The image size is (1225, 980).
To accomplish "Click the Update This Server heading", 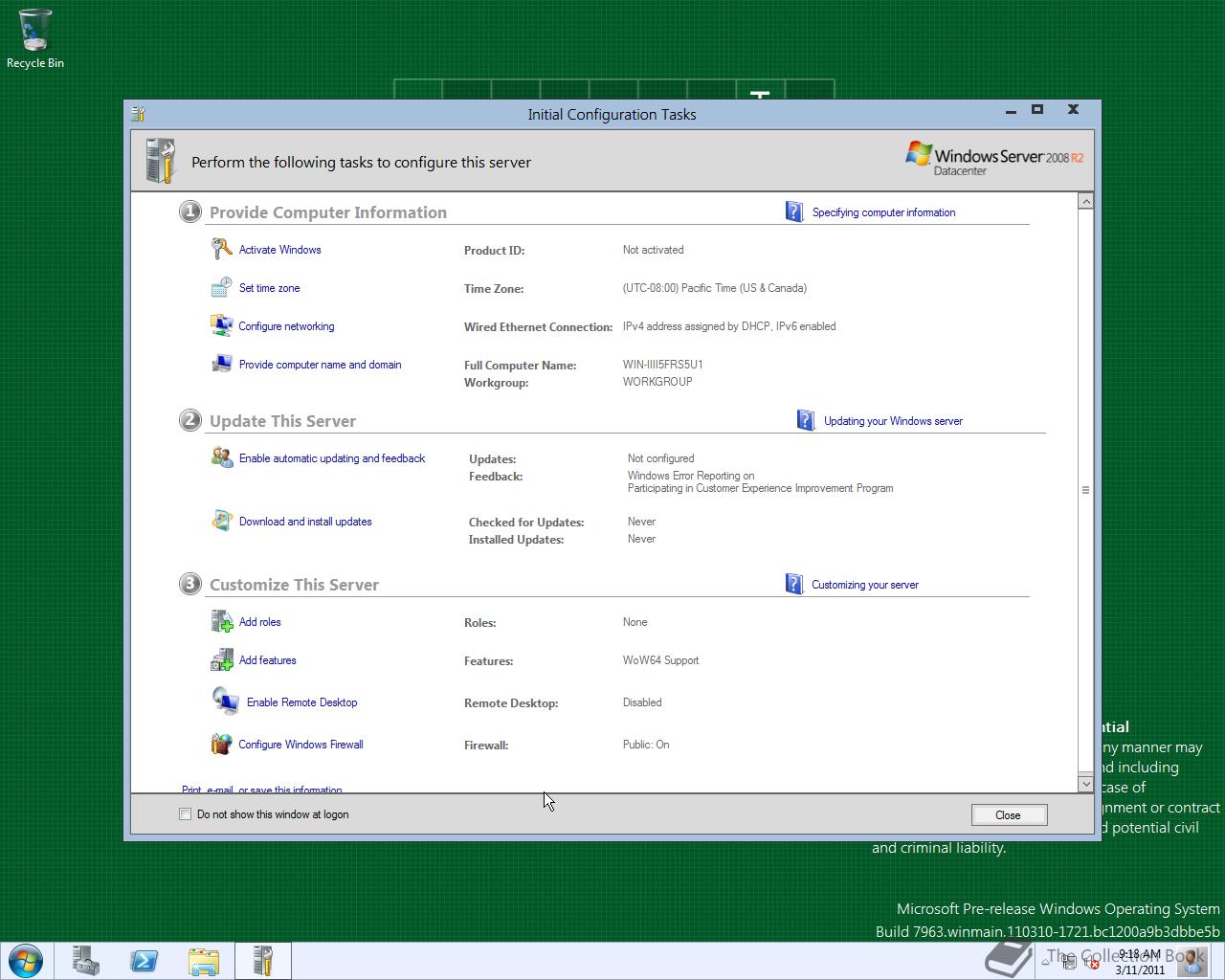I will pyautogui.click(x=282, y=421).
